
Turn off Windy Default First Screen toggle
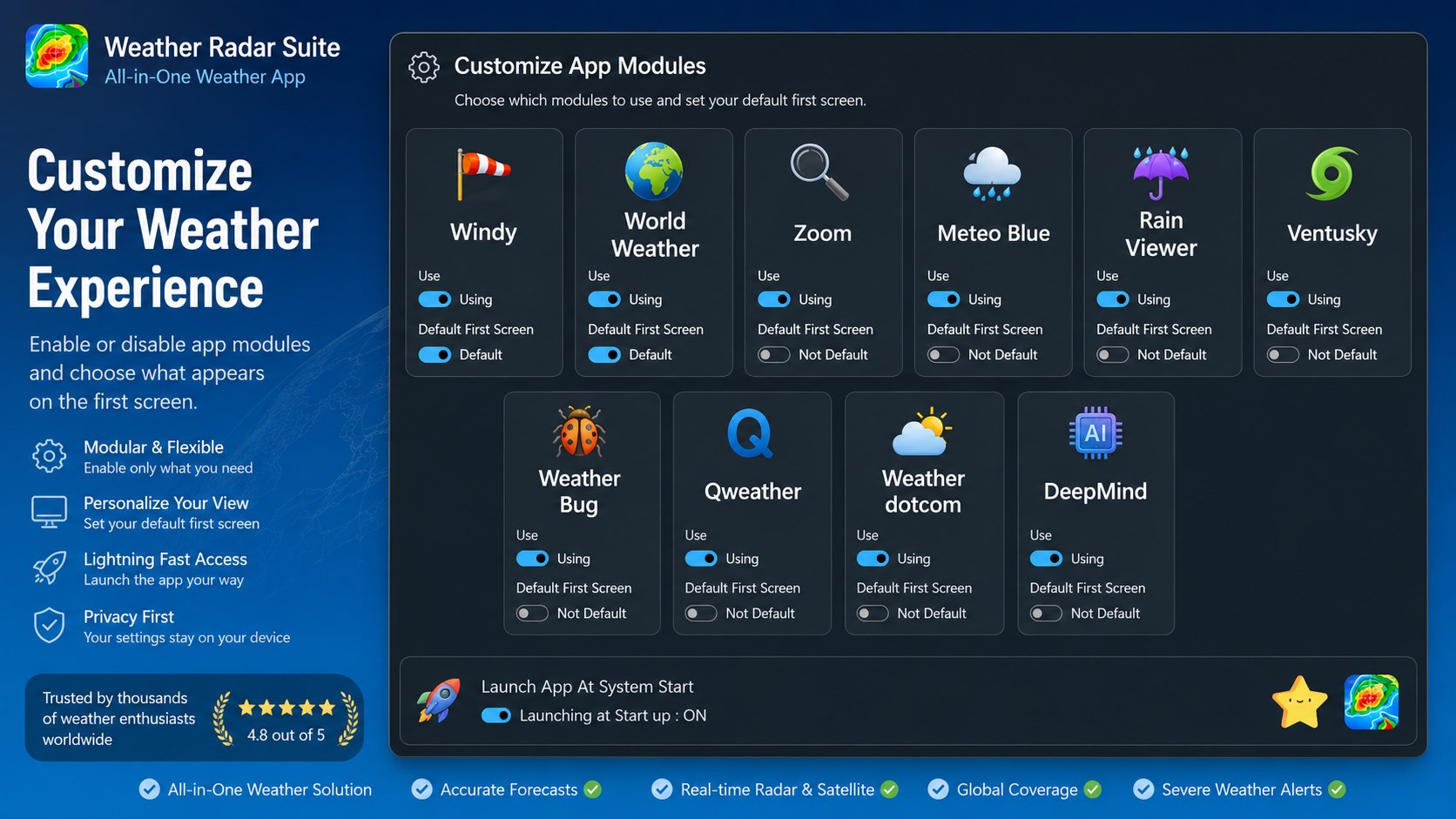pos(435,355)
